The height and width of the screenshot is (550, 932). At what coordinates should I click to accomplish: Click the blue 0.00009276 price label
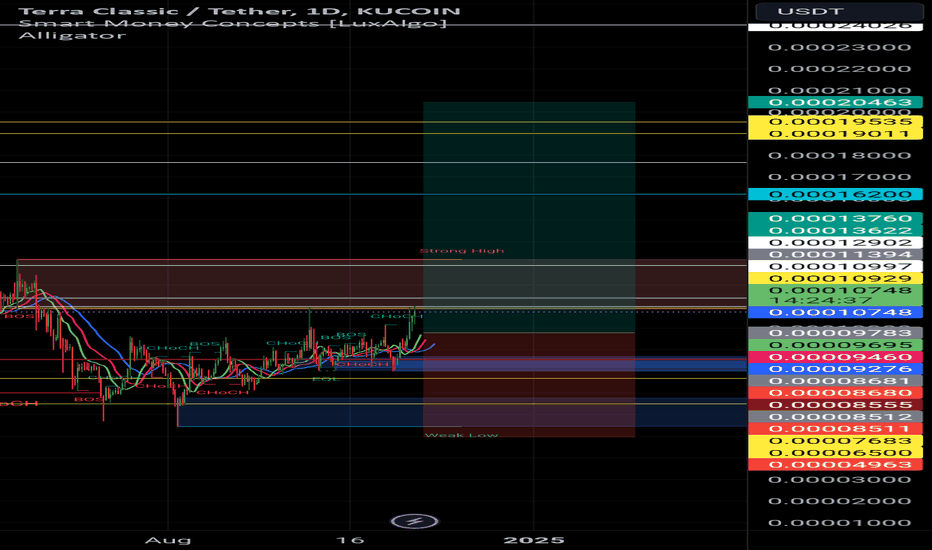pos(836,369)
